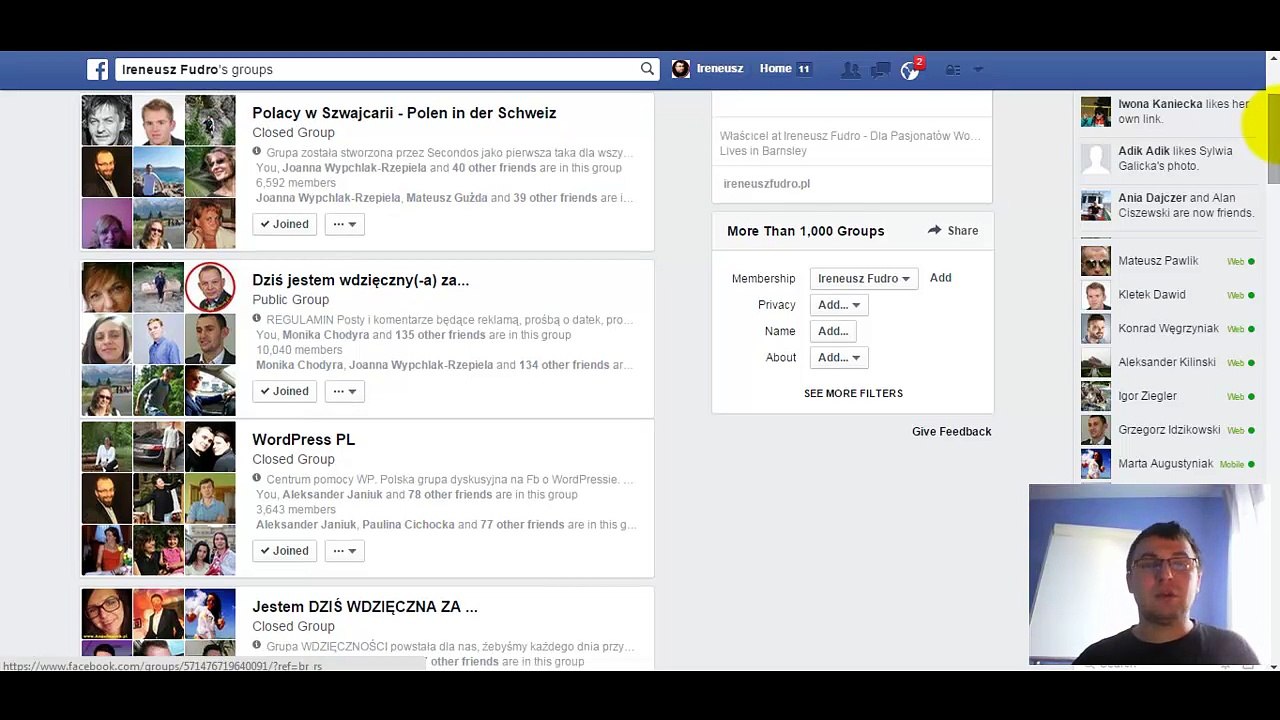The width and height of the screenshot is (1280, 720).
Task: Click info icon beside Polacy w Szwajcarii description
Action: [257, 152]
